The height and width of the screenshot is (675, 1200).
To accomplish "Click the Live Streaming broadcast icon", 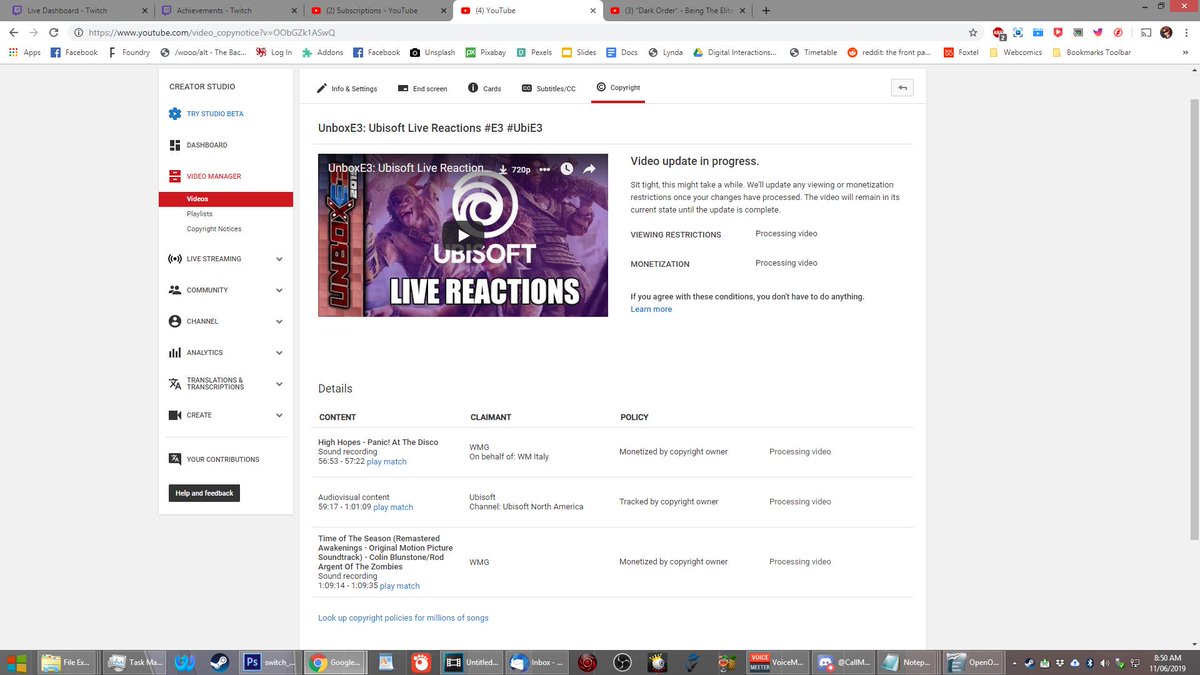I will (175, 259).
